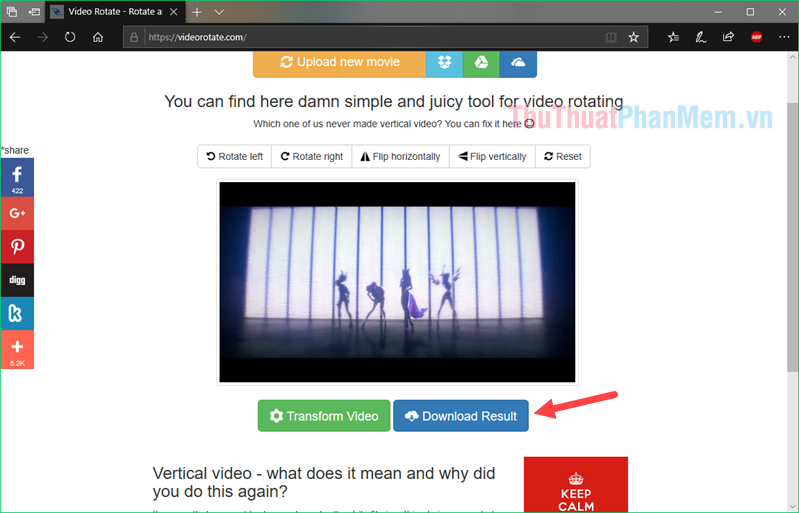
Task: Open more share options plus icon
Action: (x=17, y=349)
